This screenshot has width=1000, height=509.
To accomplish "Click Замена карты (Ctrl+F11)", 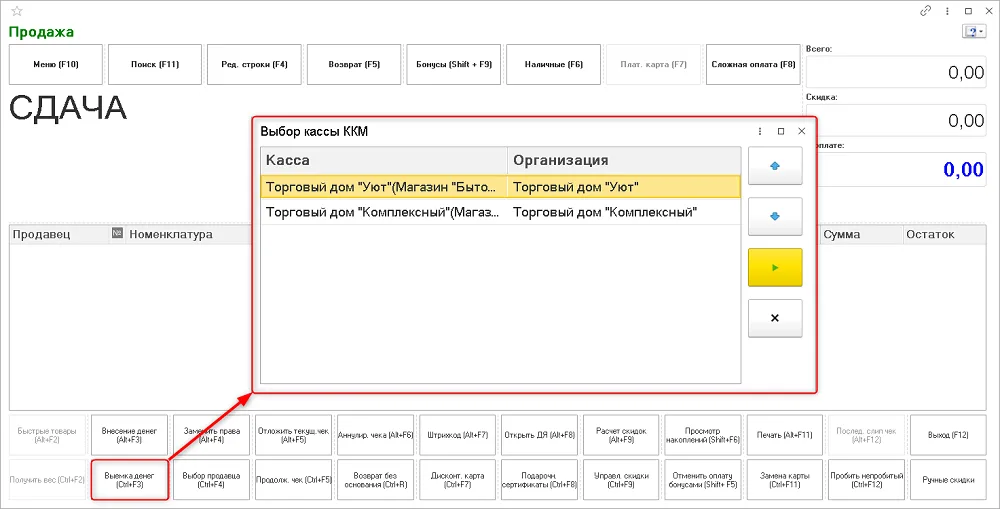I will 785,480.
